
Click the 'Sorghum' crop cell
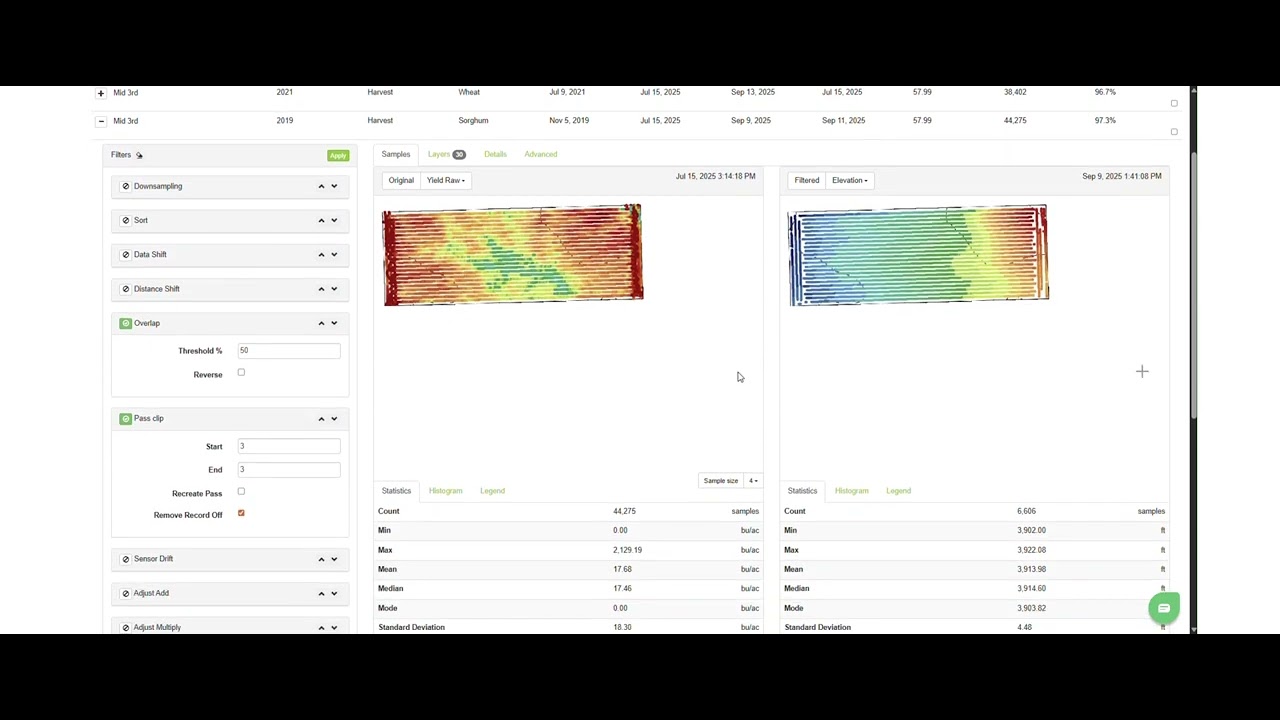(473, 120)
